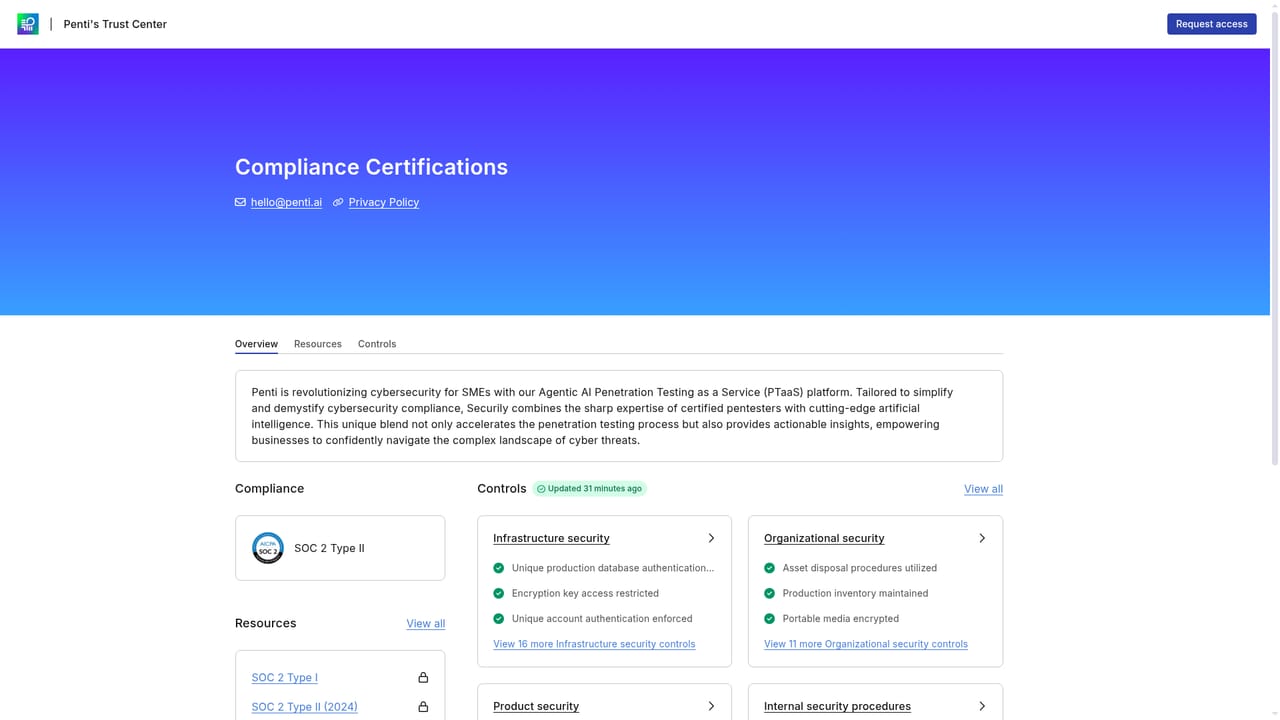Viewport: 1280px width, 720px height.
Task: Click green check beside Encryption key access restricted
Action: [499, 593]
